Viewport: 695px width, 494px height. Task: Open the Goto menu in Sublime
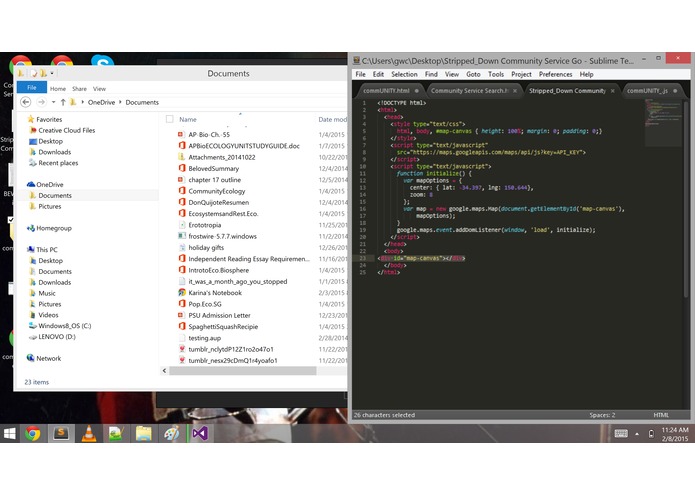coord(473,74)
